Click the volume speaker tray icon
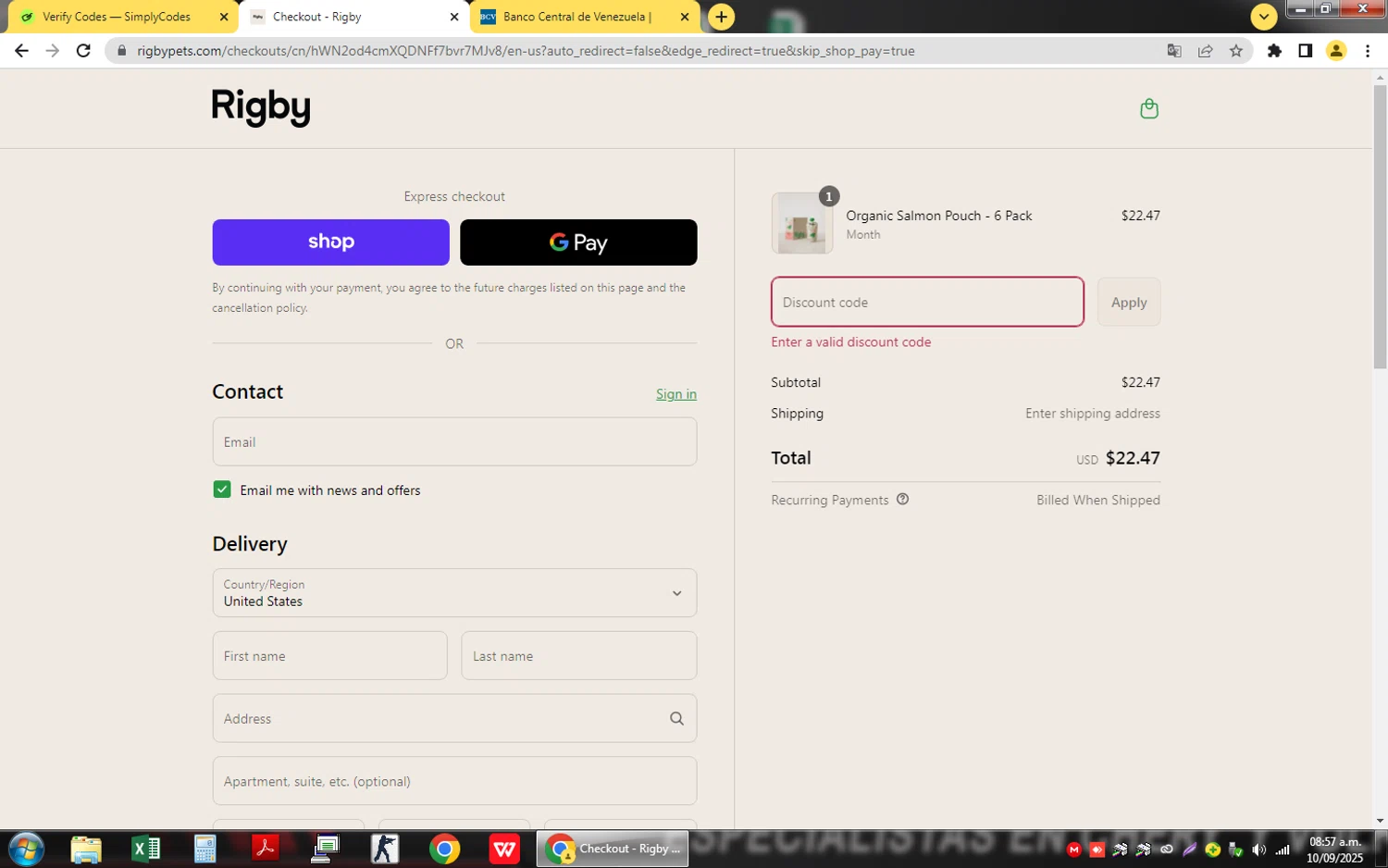 click(x=1258, y=849)
